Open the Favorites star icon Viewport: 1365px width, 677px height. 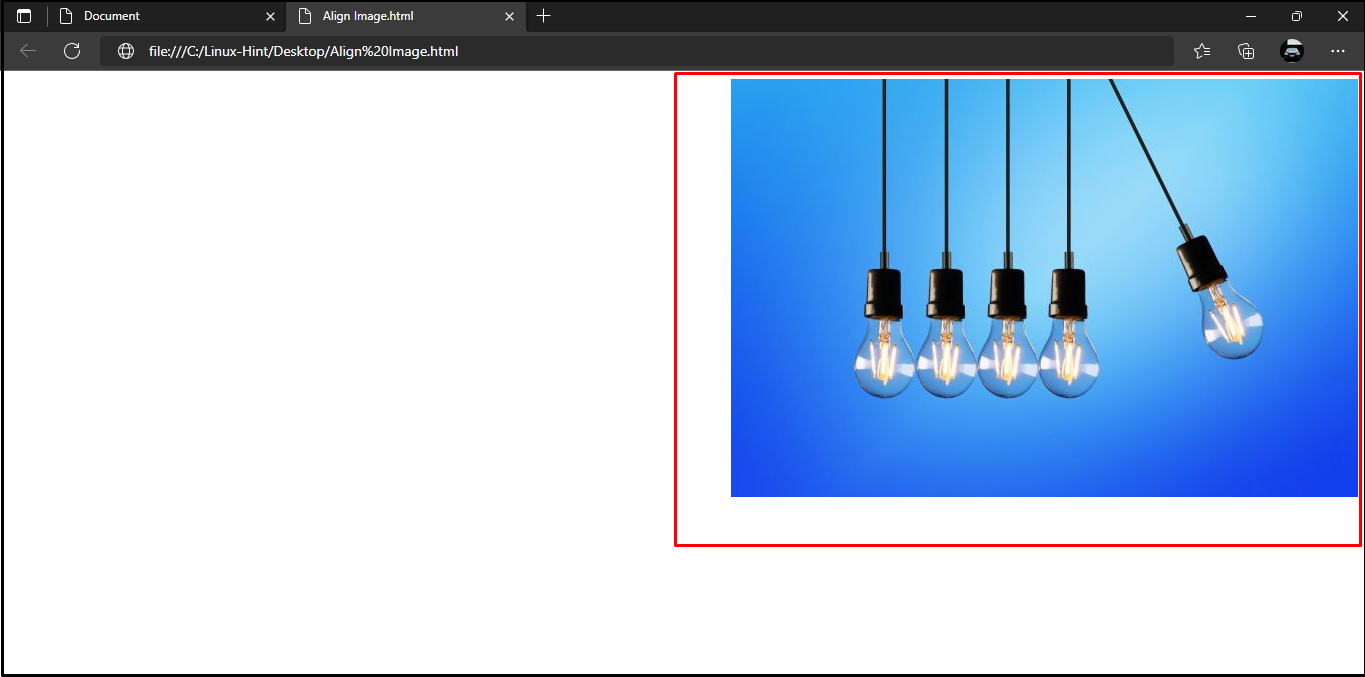pos(1201,51)
